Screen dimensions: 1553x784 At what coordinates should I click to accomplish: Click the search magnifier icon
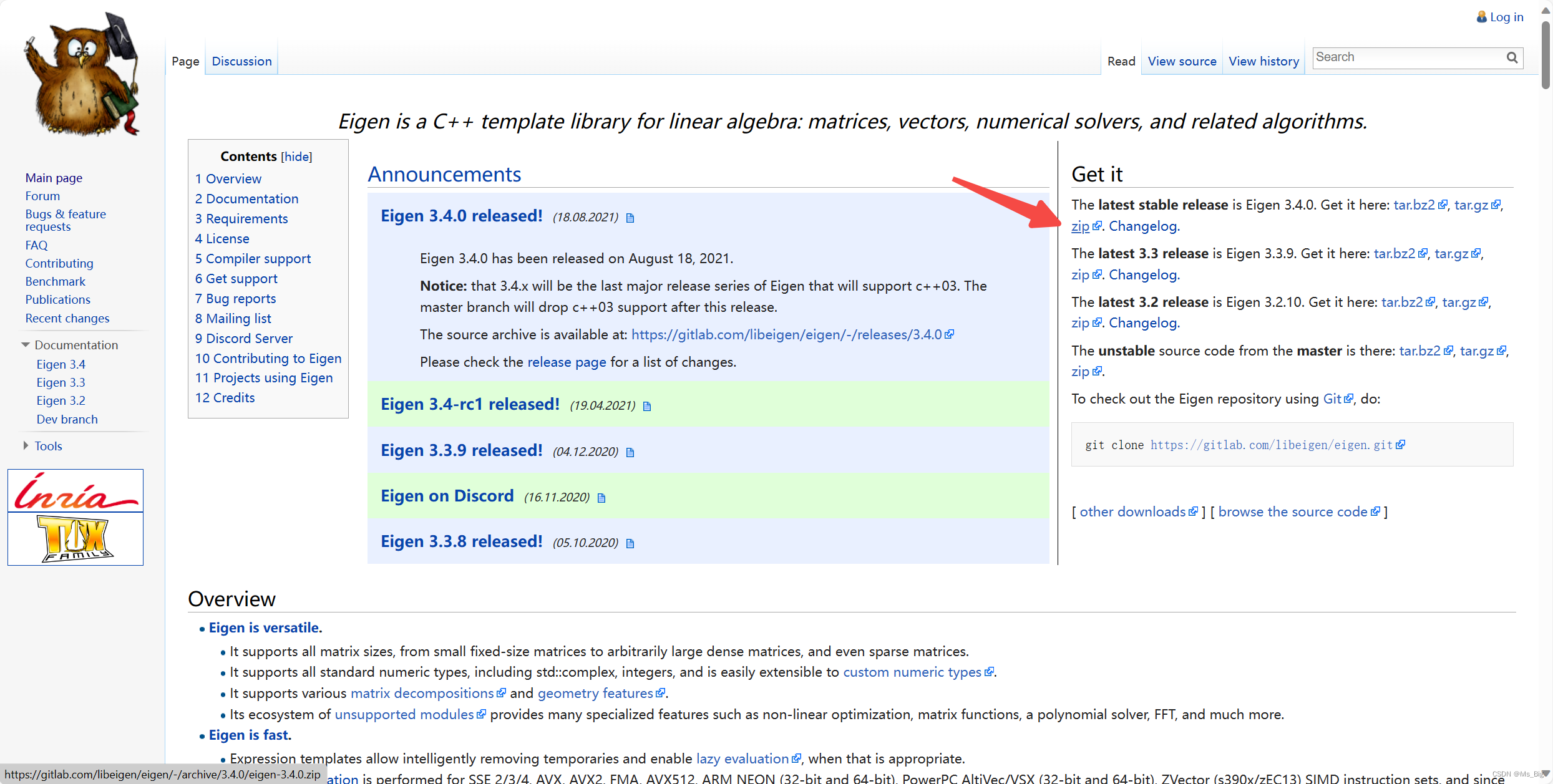[x=1512, y=57]
